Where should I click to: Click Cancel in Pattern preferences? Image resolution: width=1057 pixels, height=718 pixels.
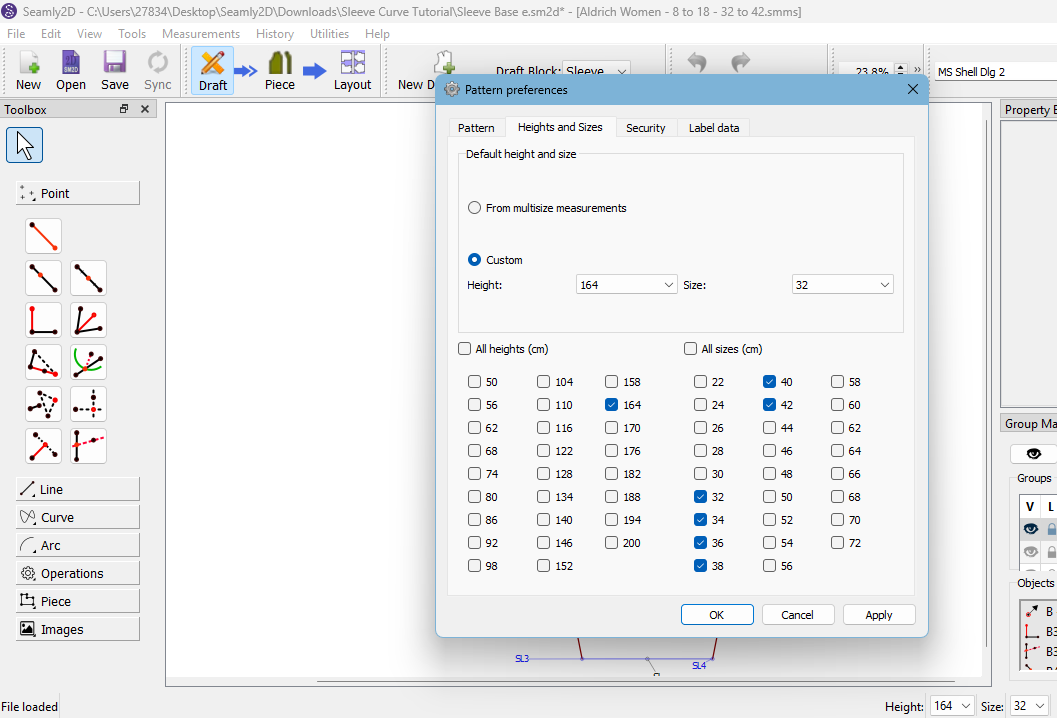tap(797, 615)
